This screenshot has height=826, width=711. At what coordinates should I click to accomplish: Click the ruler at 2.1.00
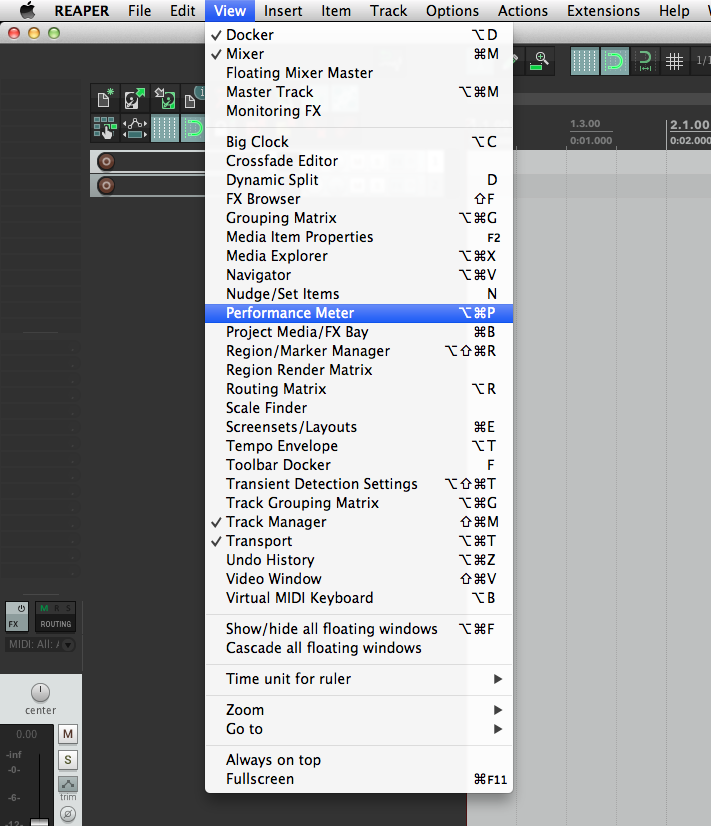[689, 125]
